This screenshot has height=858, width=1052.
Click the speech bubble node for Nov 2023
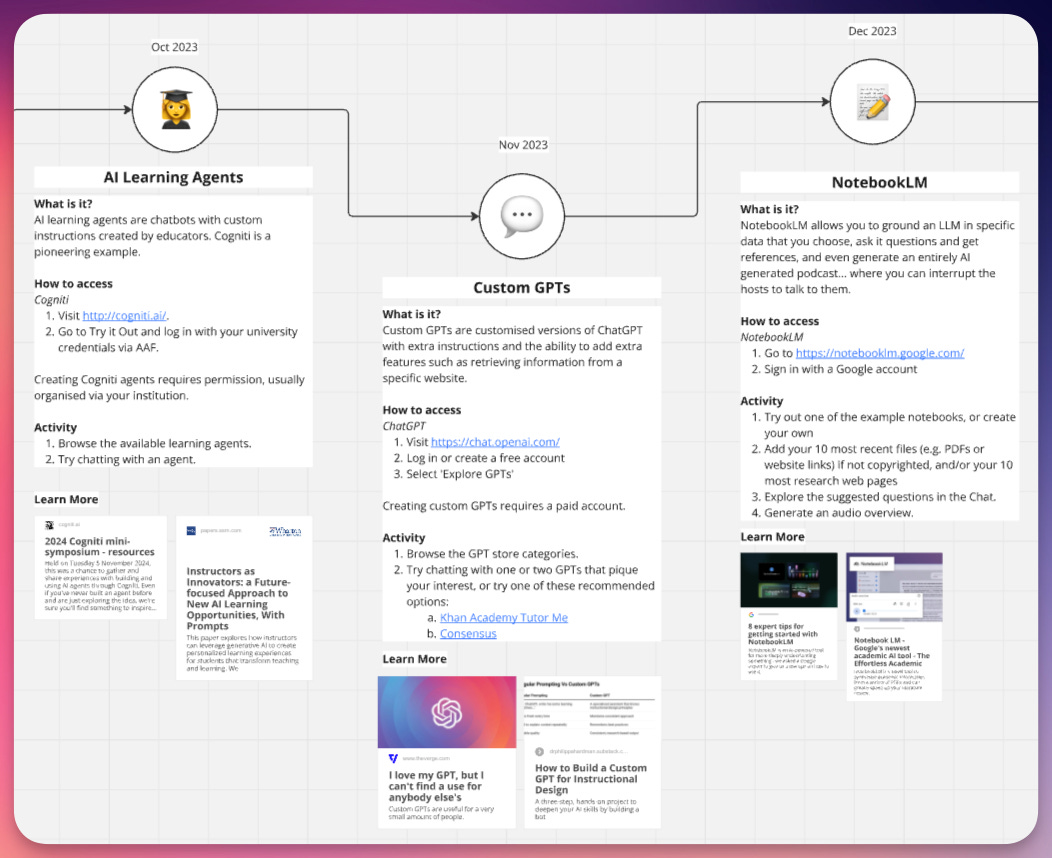522,216
